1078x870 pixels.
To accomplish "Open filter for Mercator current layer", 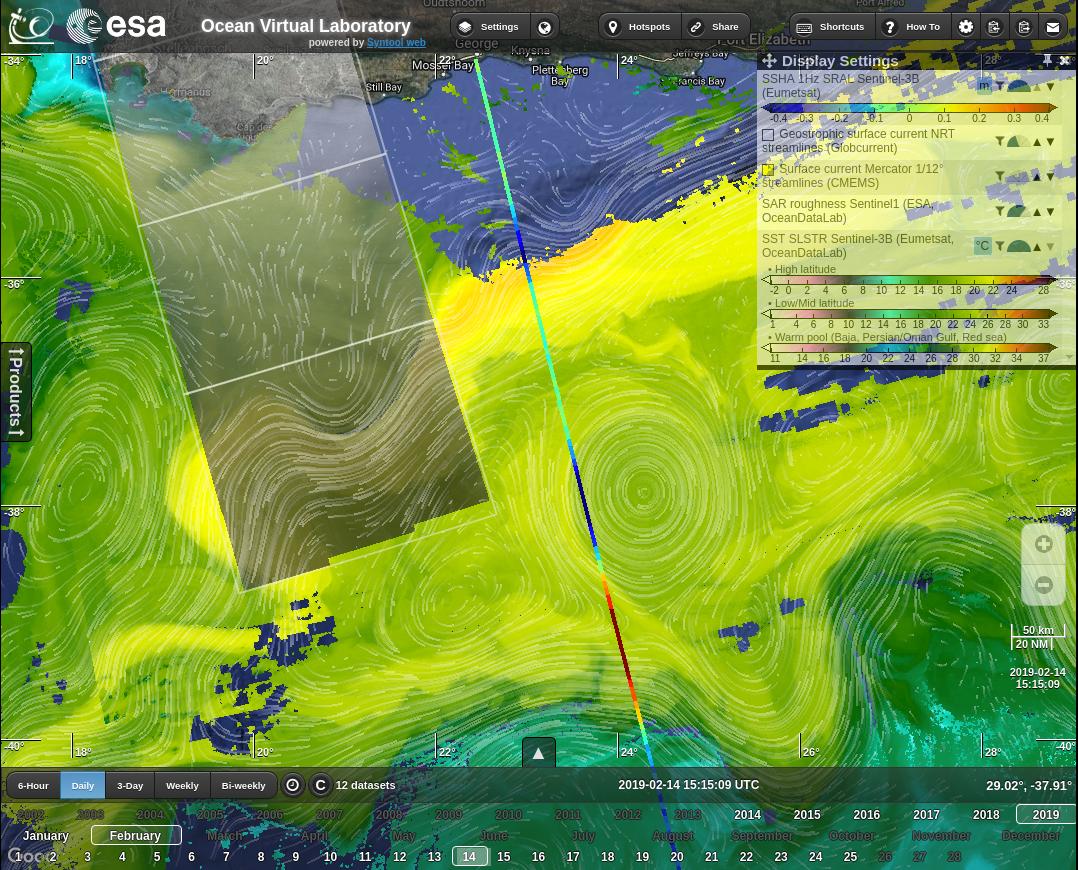I will 1000,177.
